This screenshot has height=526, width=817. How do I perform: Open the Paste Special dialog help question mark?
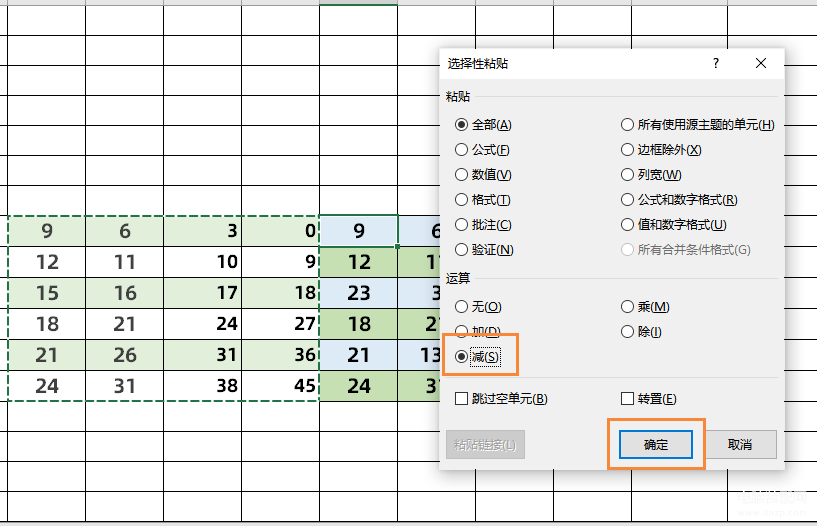[716, 64]
